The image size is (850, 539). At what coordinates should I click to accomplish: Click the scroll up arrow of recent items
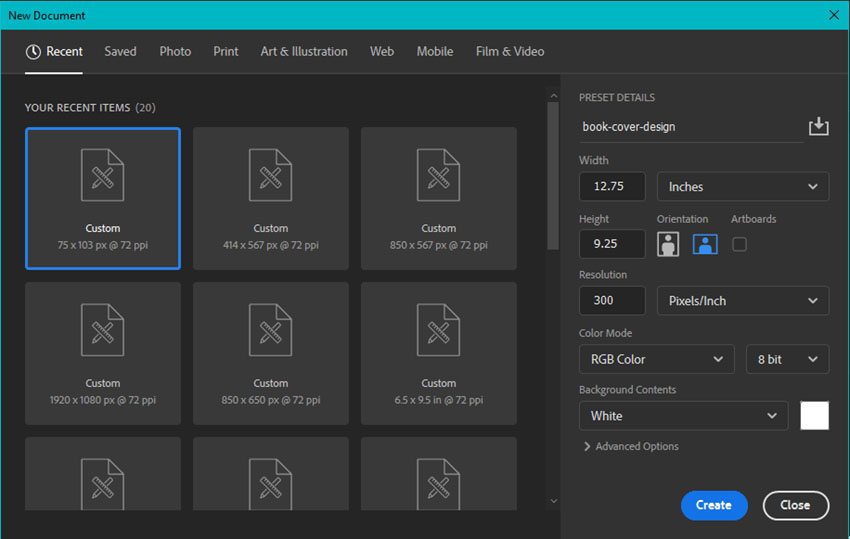(553, 95)
